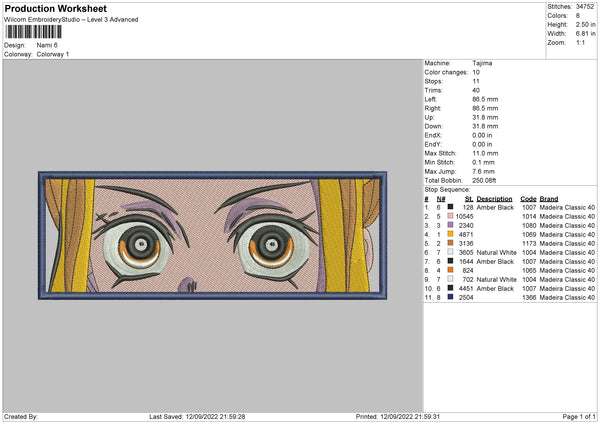Click the pink swatch in stop 2
This screenshot has width=600, height=424.
coord(450,215)
